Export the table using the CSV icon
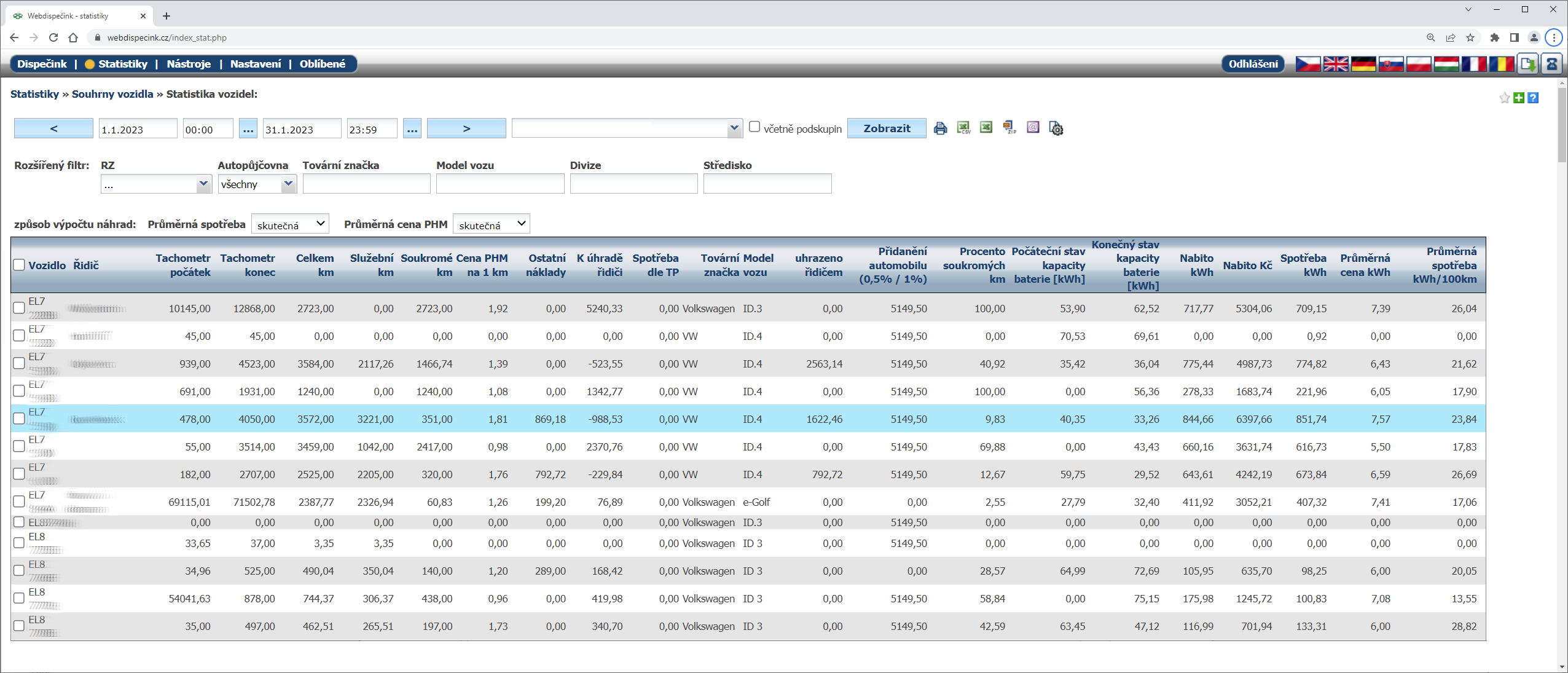The height and width of the screenshot is (673, 1568). tap(963, 128)
